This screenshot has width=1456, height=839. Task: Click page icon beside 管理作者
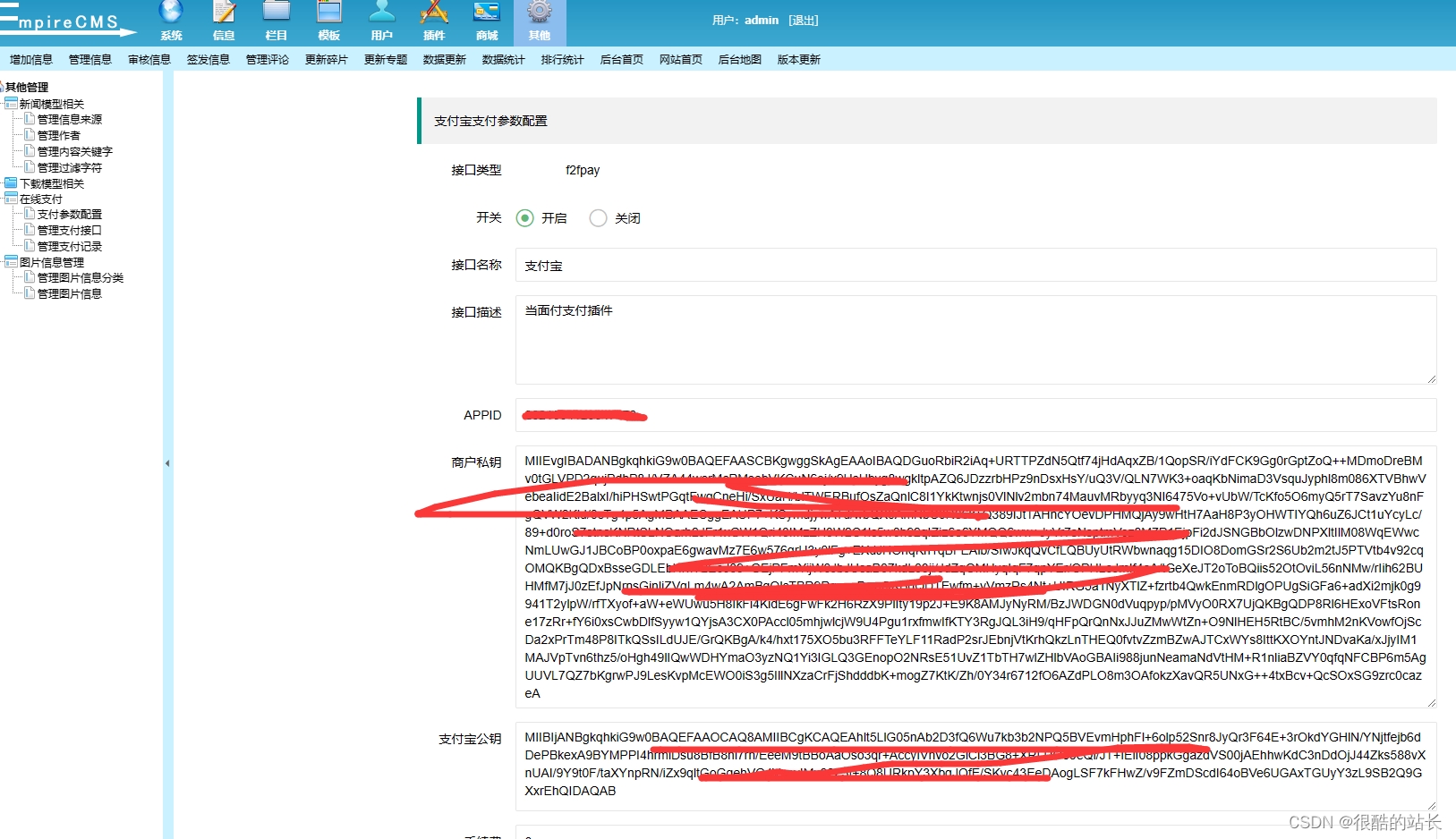pos(30,135)
